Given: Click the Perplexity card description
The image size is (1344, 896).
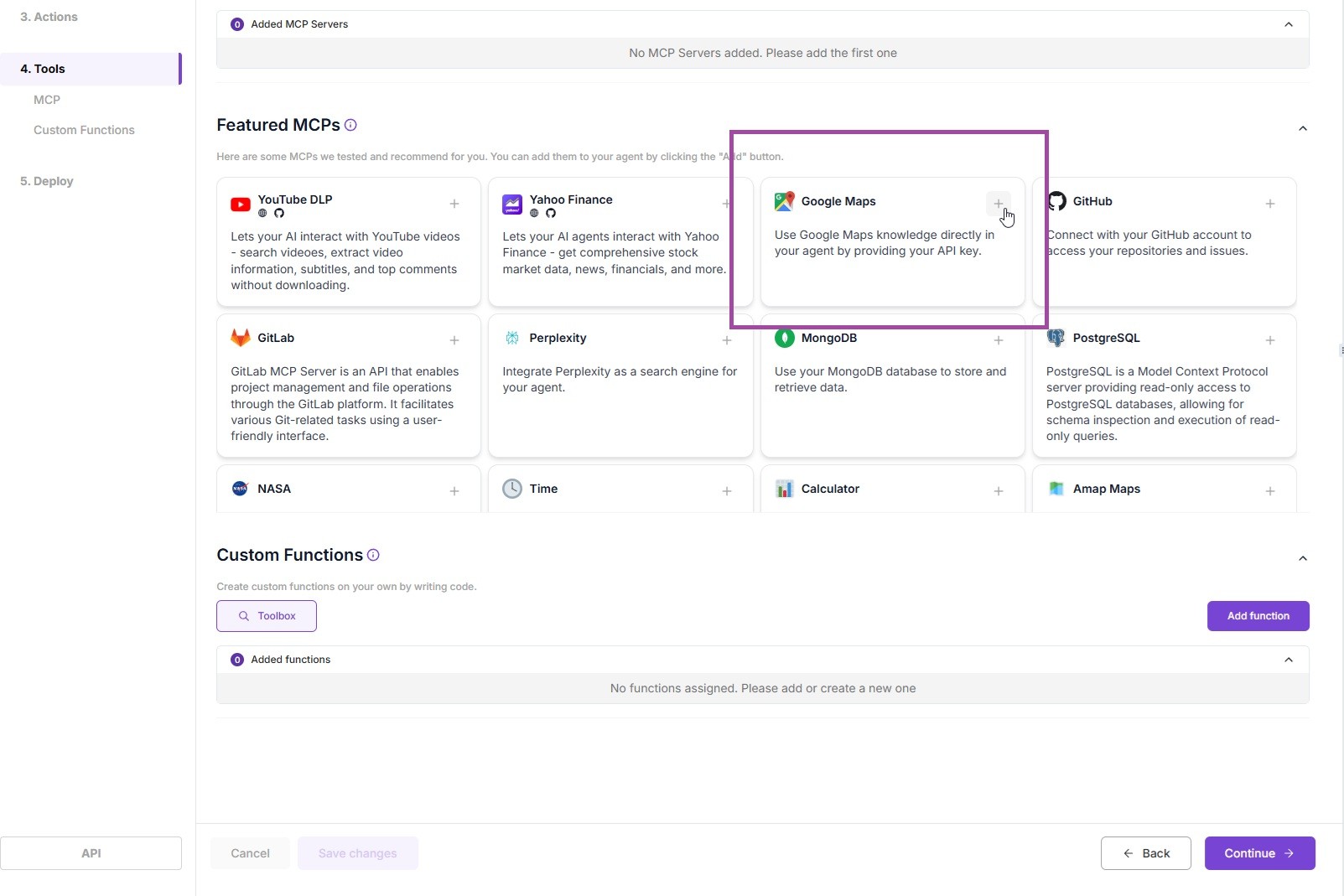Looking at the screenshot, I should click(x=620, y=380).
